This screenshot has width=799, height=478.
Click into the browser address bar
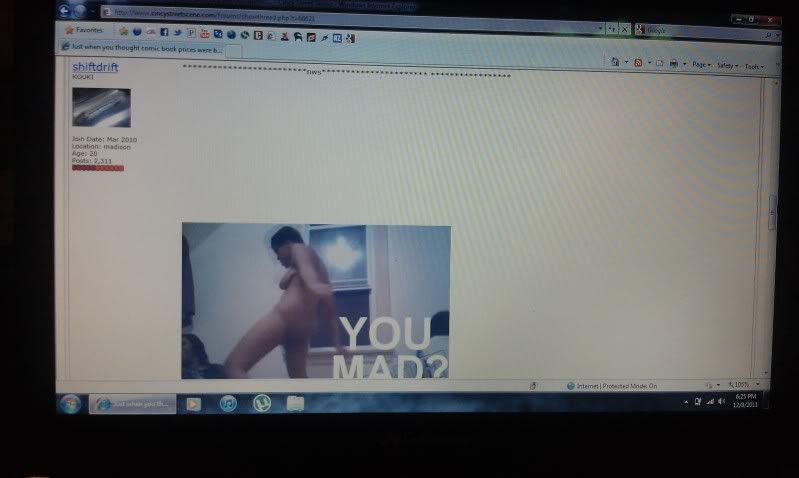(x=350, y=13)
